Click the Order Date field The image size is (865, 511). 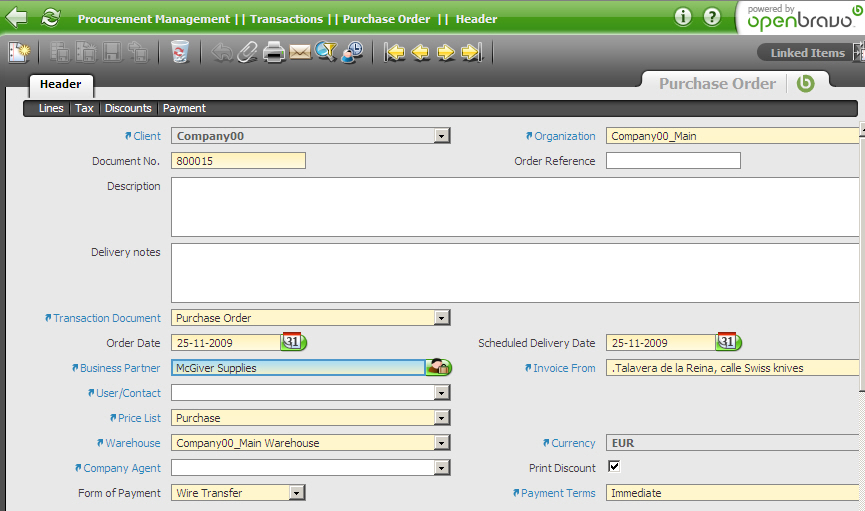tap(226, 343)
